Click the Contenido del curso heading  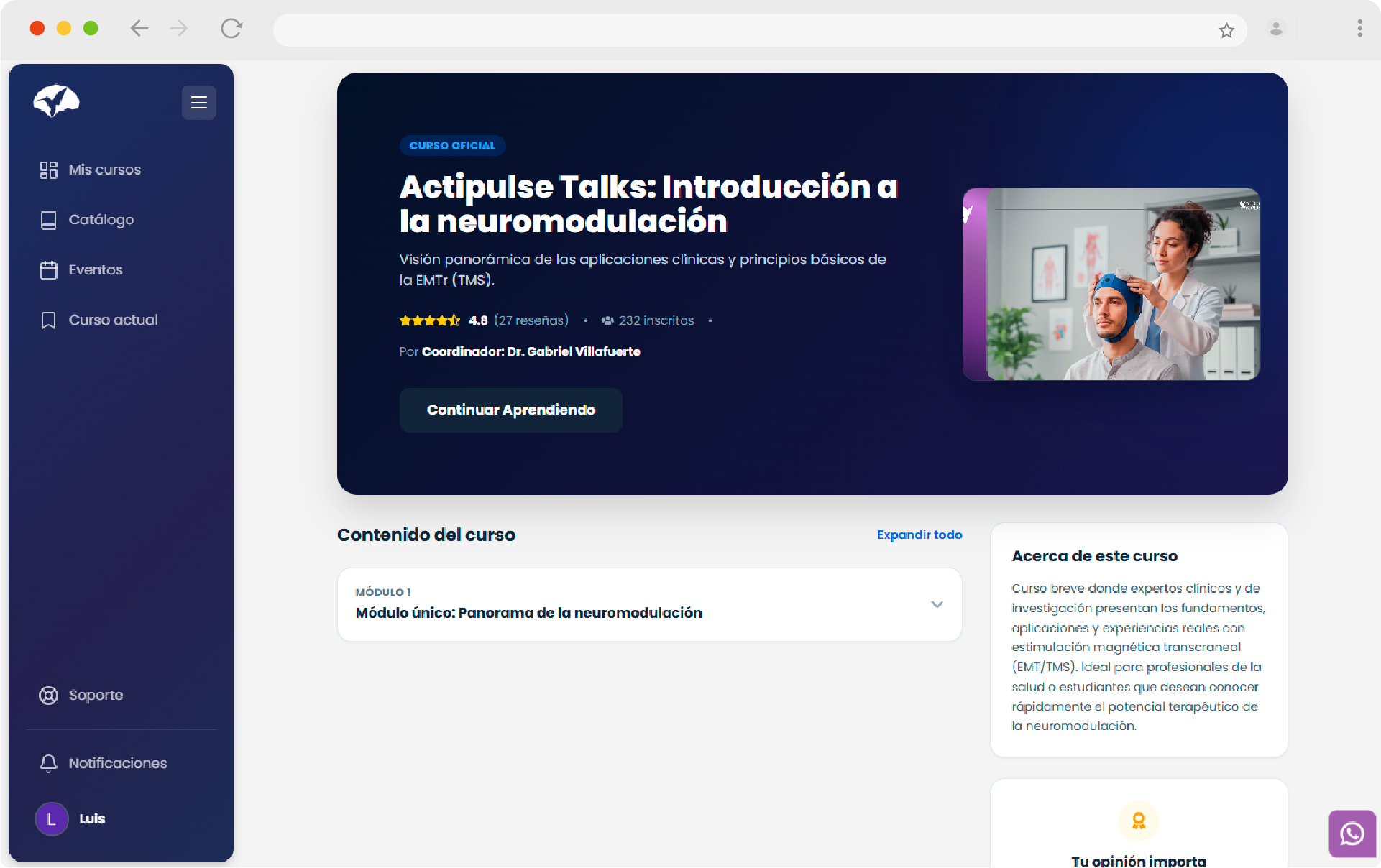click(x=426, y=535)
